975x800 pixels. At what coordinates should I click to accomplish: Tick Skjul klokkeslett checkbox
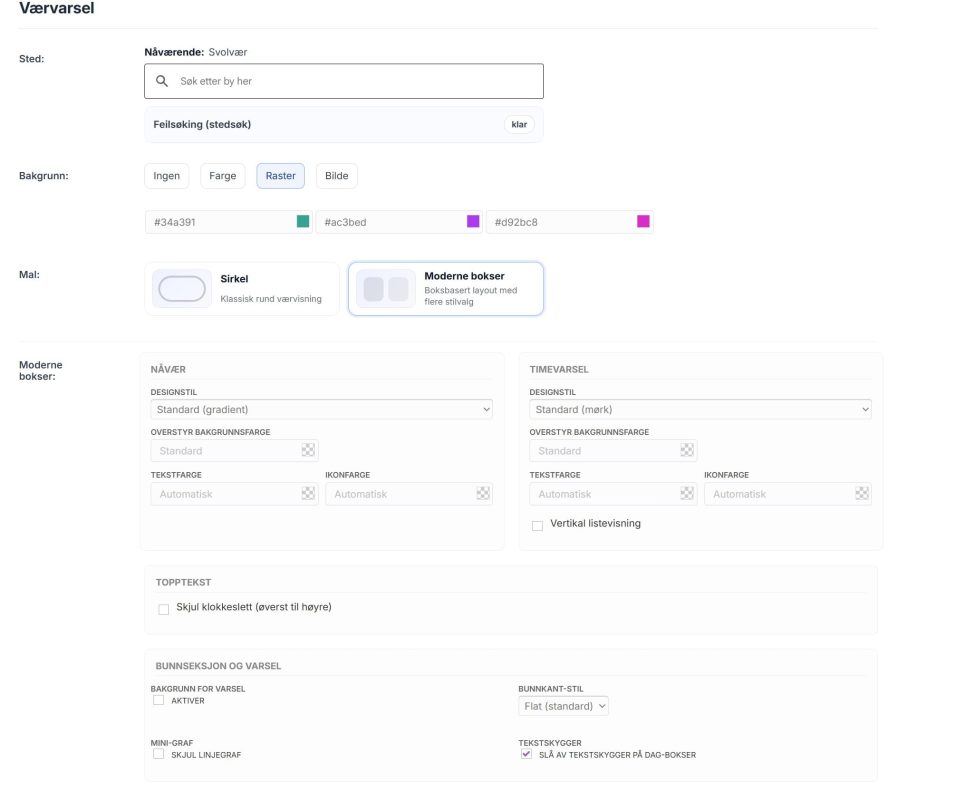pos(164,609)
